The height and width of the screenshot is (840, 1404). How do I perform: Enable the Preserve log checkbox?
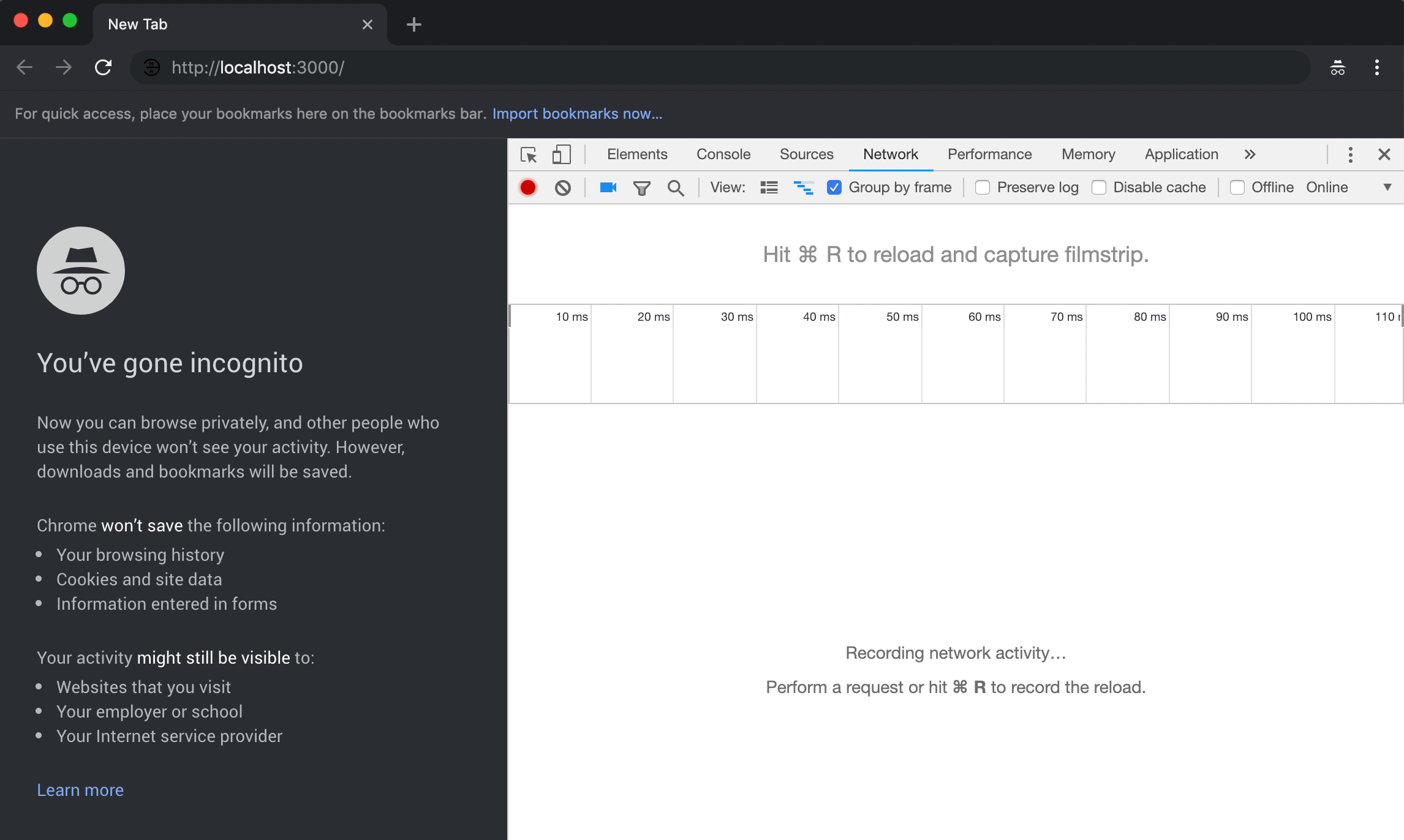tap(982, 187)
